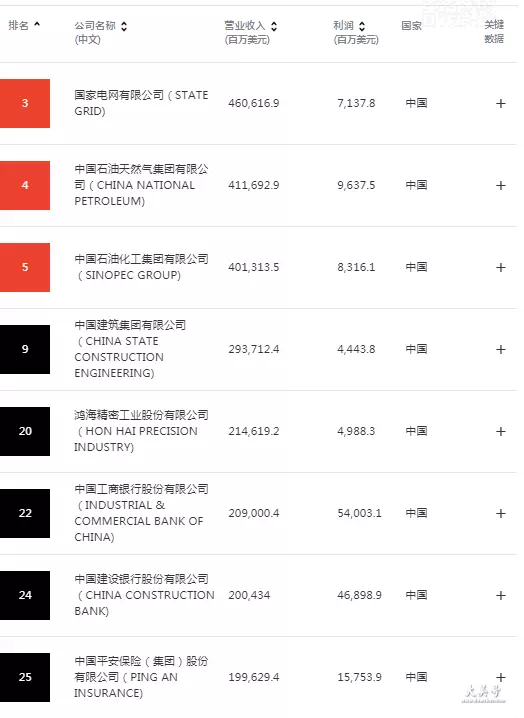Click plus icon for ICBC row
This screenshot has width=524, height=718.
(501, 513)
